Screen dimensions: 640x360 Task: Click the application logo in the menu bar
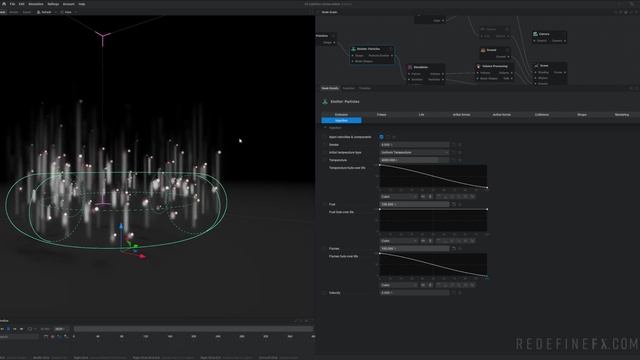click(x=4, y=4)
